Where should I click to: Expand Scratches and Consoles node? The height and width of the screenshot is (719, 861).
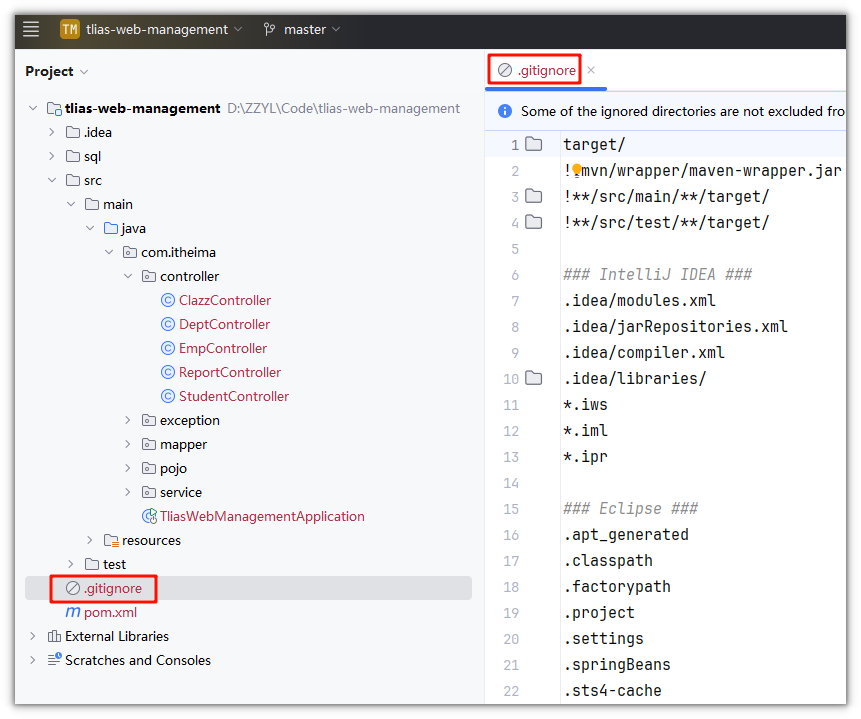click(33, 660)
